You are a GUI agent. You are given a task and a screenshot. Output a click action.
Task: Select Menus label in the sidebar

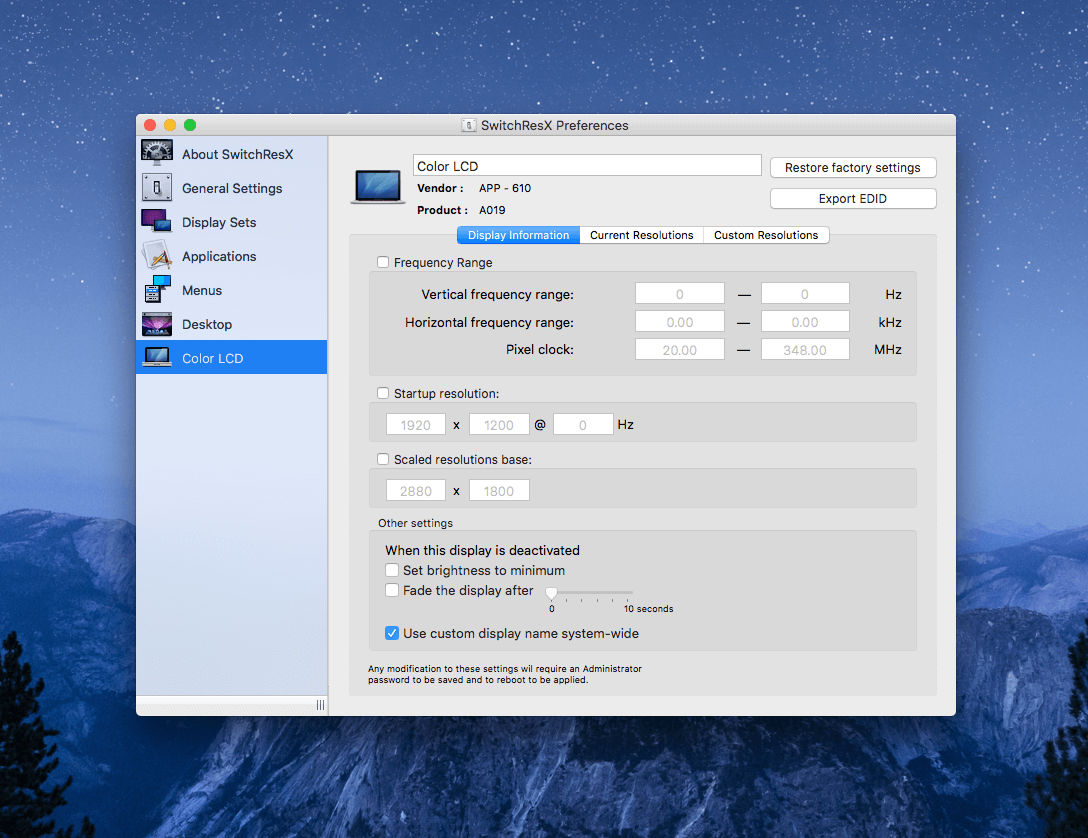[202, 290]
